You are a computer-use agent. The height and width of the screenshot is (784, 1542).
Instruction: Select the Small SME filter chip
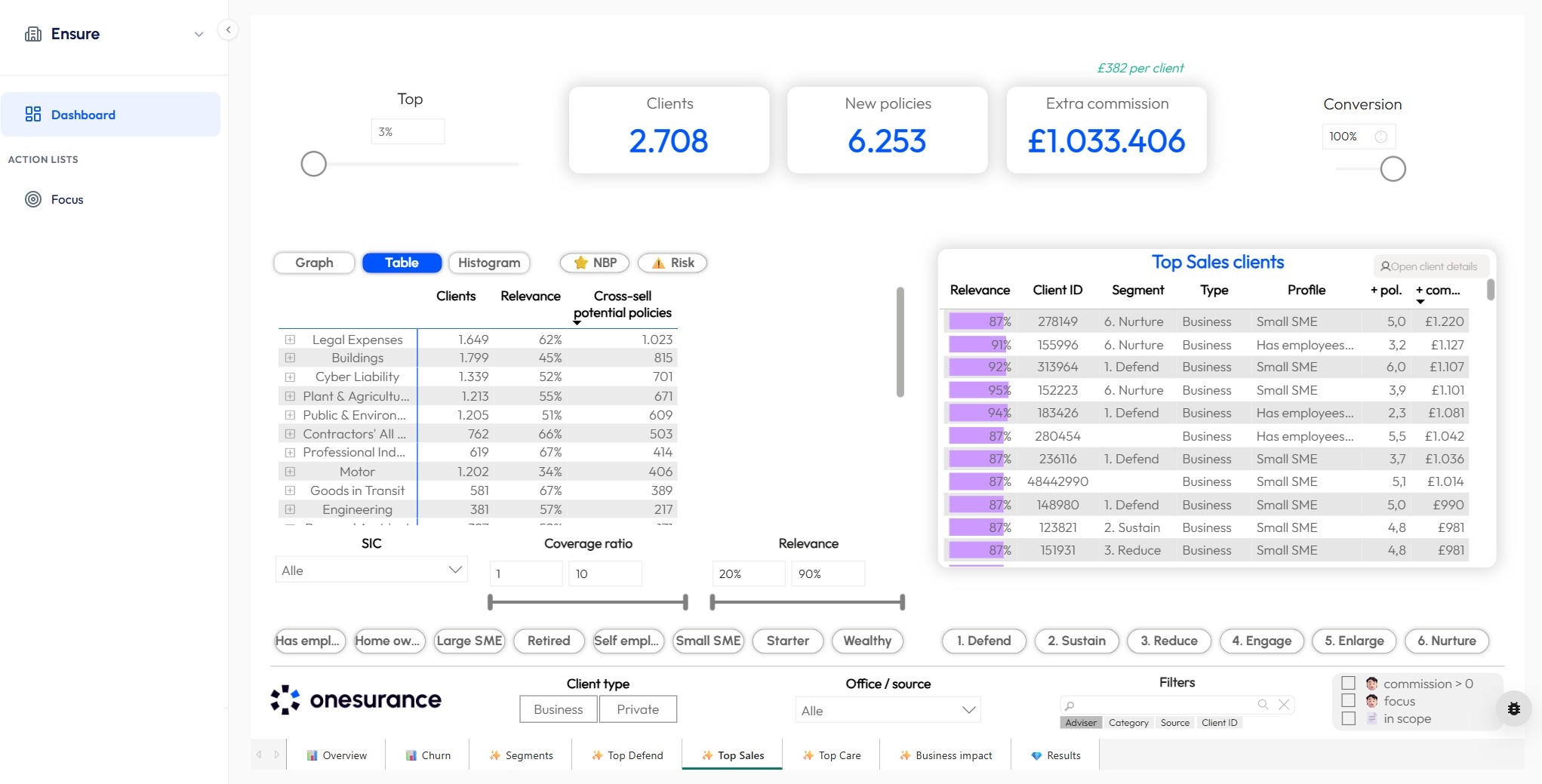point(707,641)
